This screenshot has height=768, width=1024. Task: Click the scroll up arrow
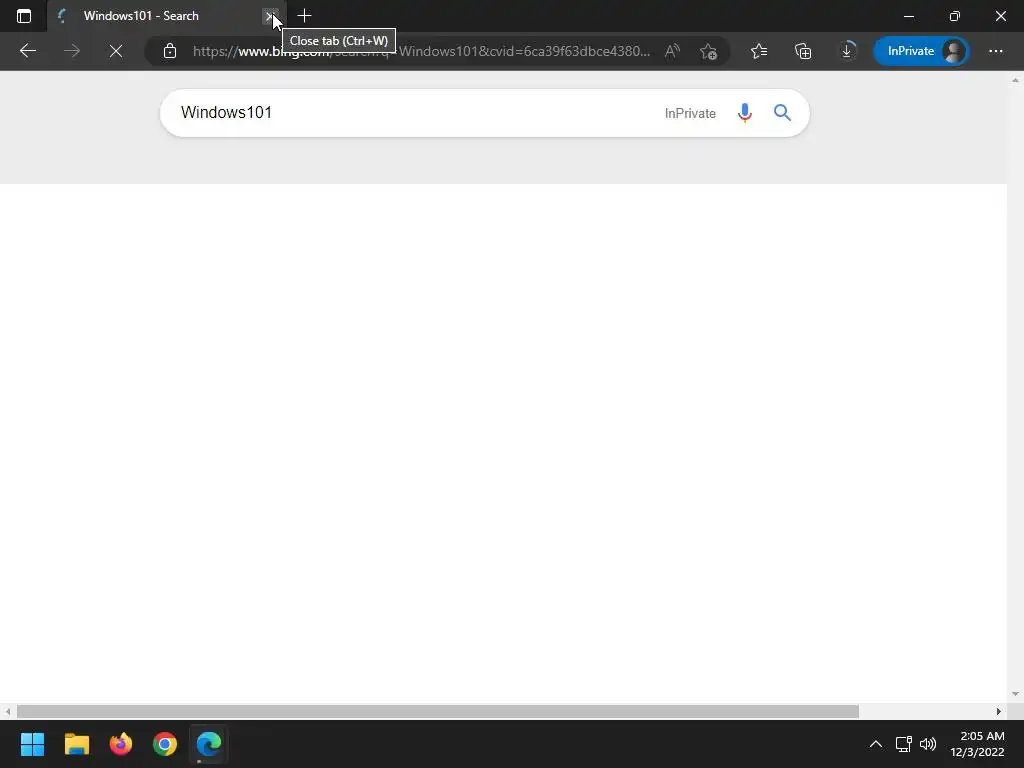[x=1015, y=80]
